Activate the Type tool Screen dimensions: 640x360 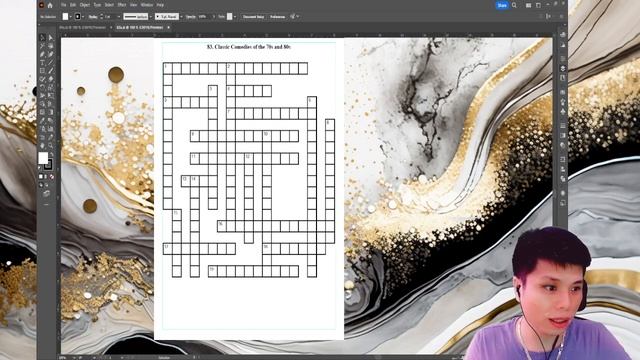(x=42, y=62)
